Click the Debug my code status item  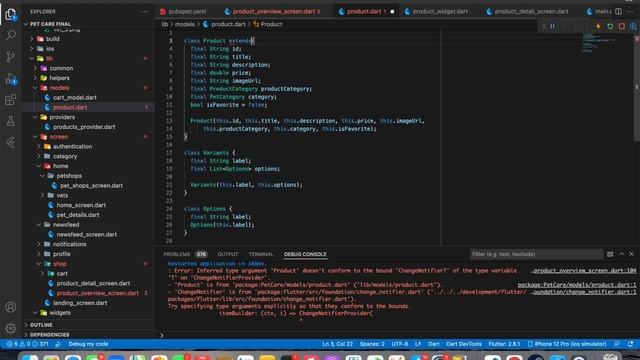pyautogui.click(x=88, y=344)
